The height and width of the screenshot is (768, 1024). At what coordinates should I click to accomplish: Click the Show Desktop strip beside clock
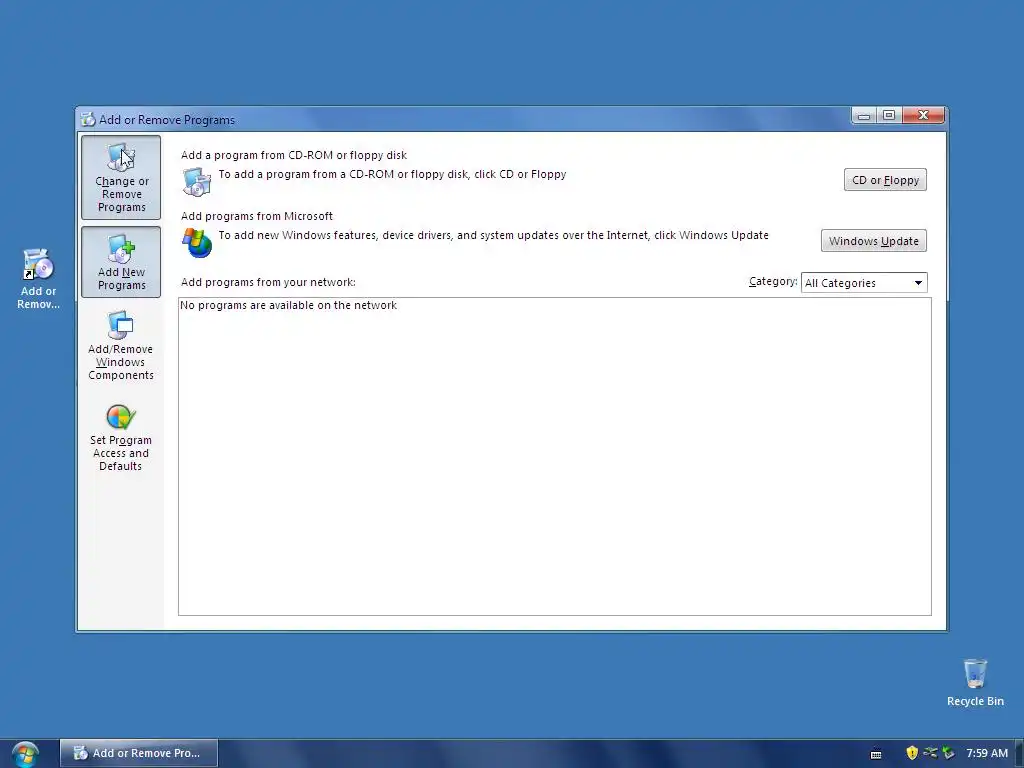(1019, 753)
